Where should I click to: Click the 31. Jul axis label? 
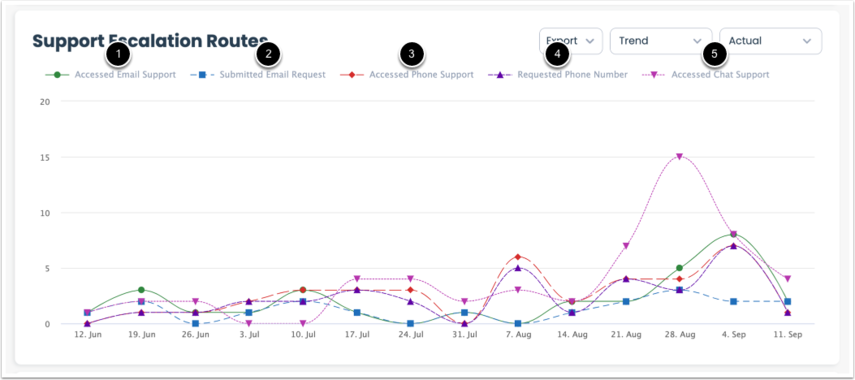[465, 335]
